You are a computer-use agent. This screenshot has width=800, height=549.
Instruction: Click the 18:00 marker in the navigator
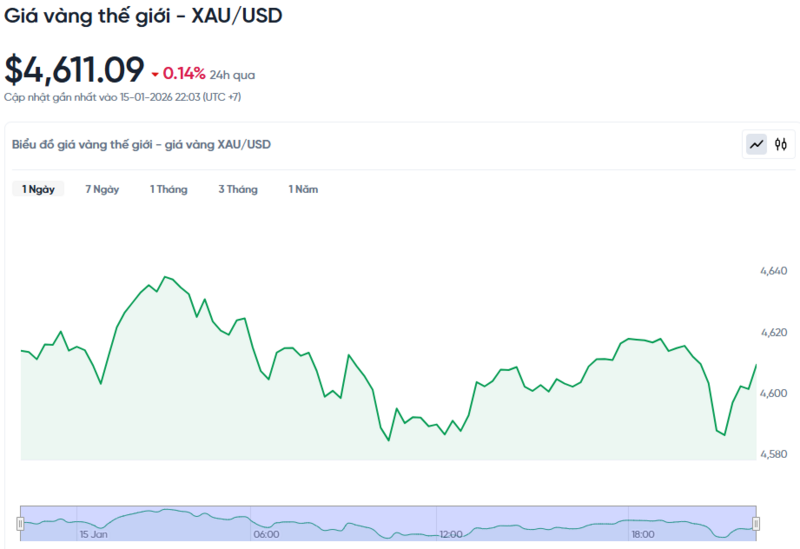642,535
